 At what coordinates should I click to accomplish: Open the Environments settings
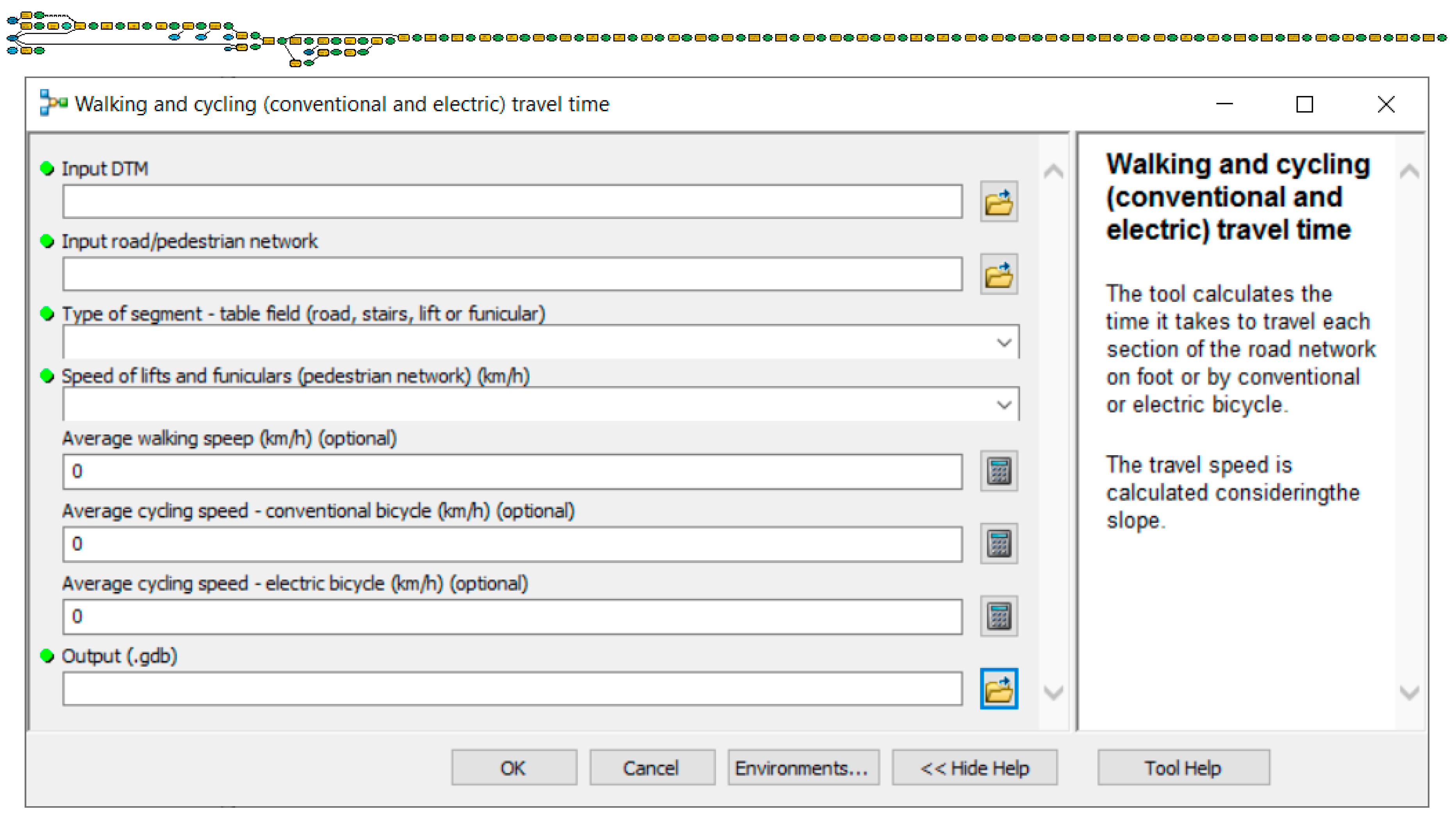[803, 768]
